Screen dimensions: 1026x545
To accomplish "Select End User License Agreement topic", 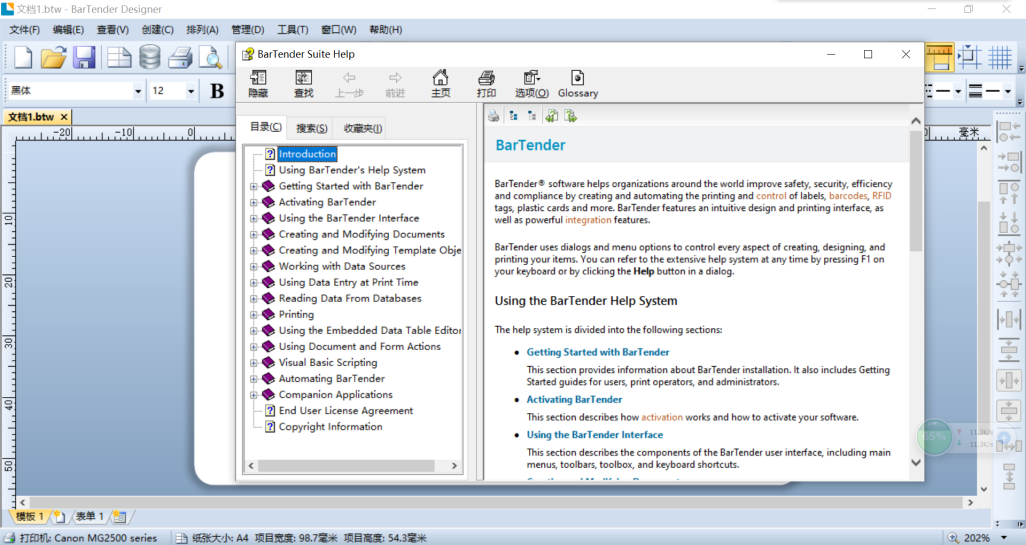I will (345, 411).
